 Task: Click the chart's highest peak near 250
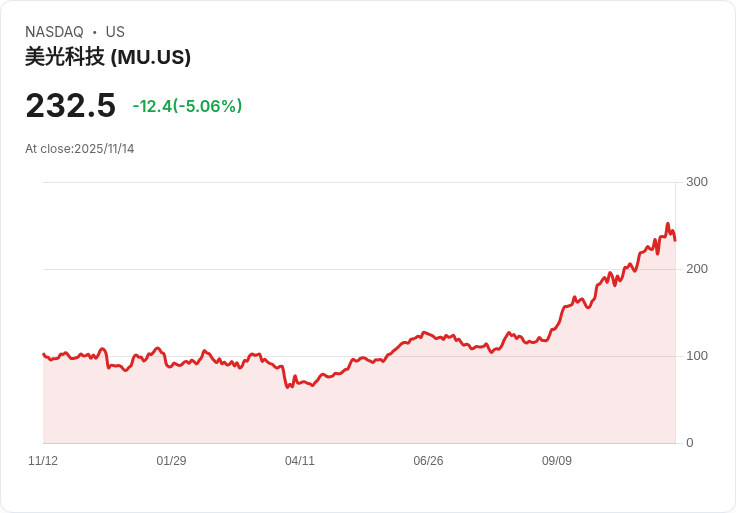[x=668, y=224]
